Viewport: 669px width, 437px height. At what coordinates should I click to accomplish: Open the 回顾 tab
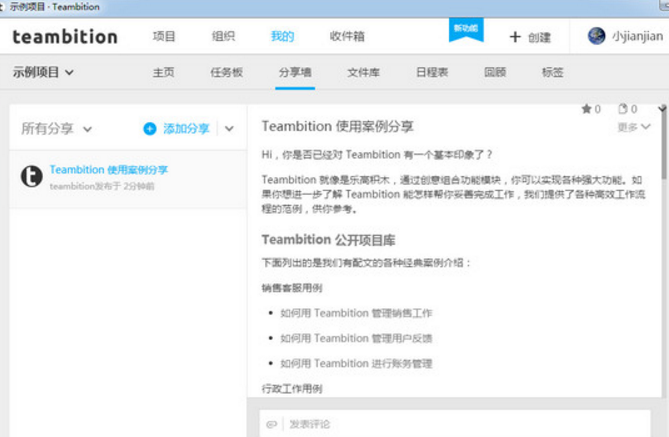coord(495,72)
